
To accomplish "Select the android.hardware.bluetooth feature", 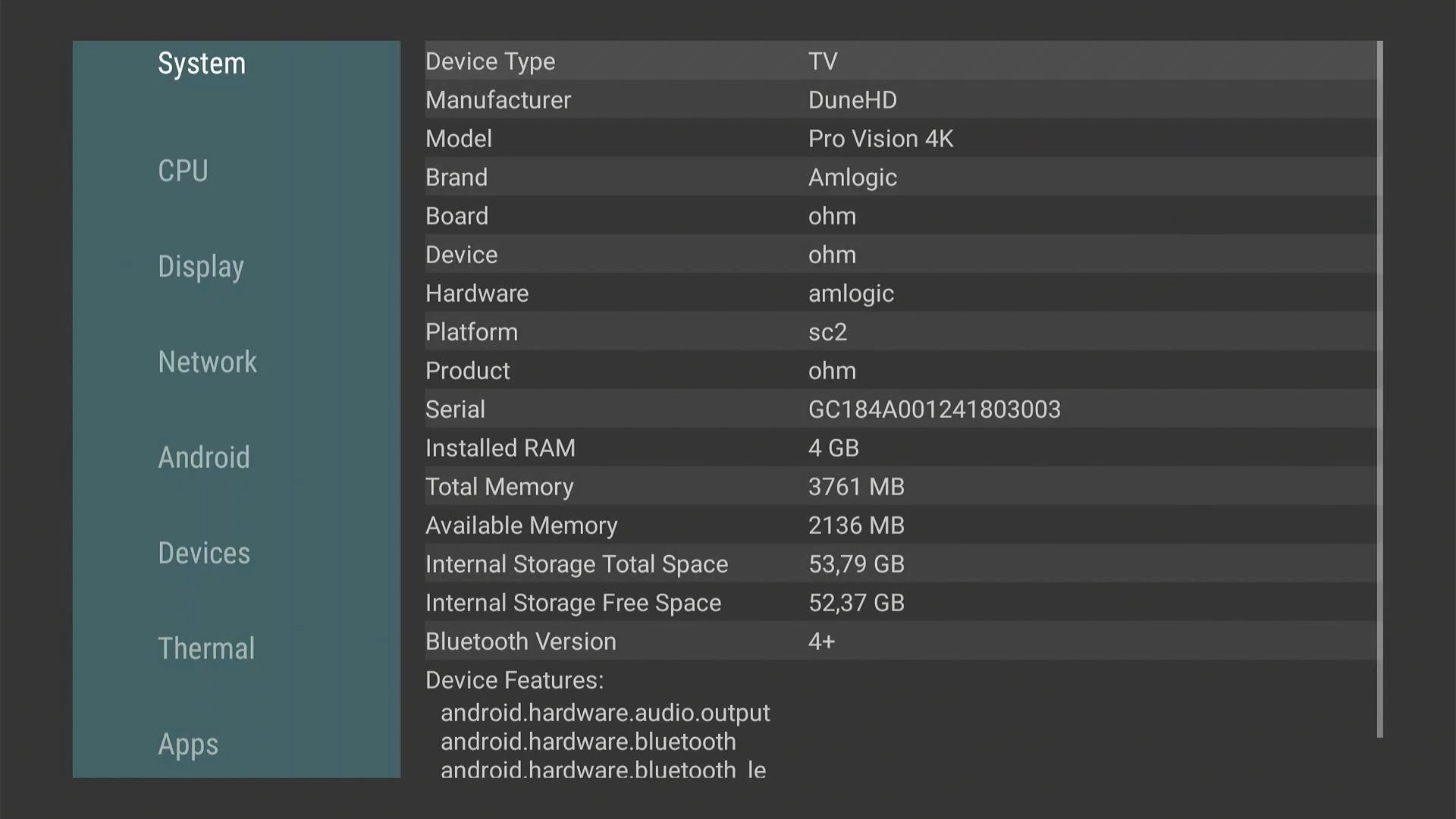I will point(588,742).
